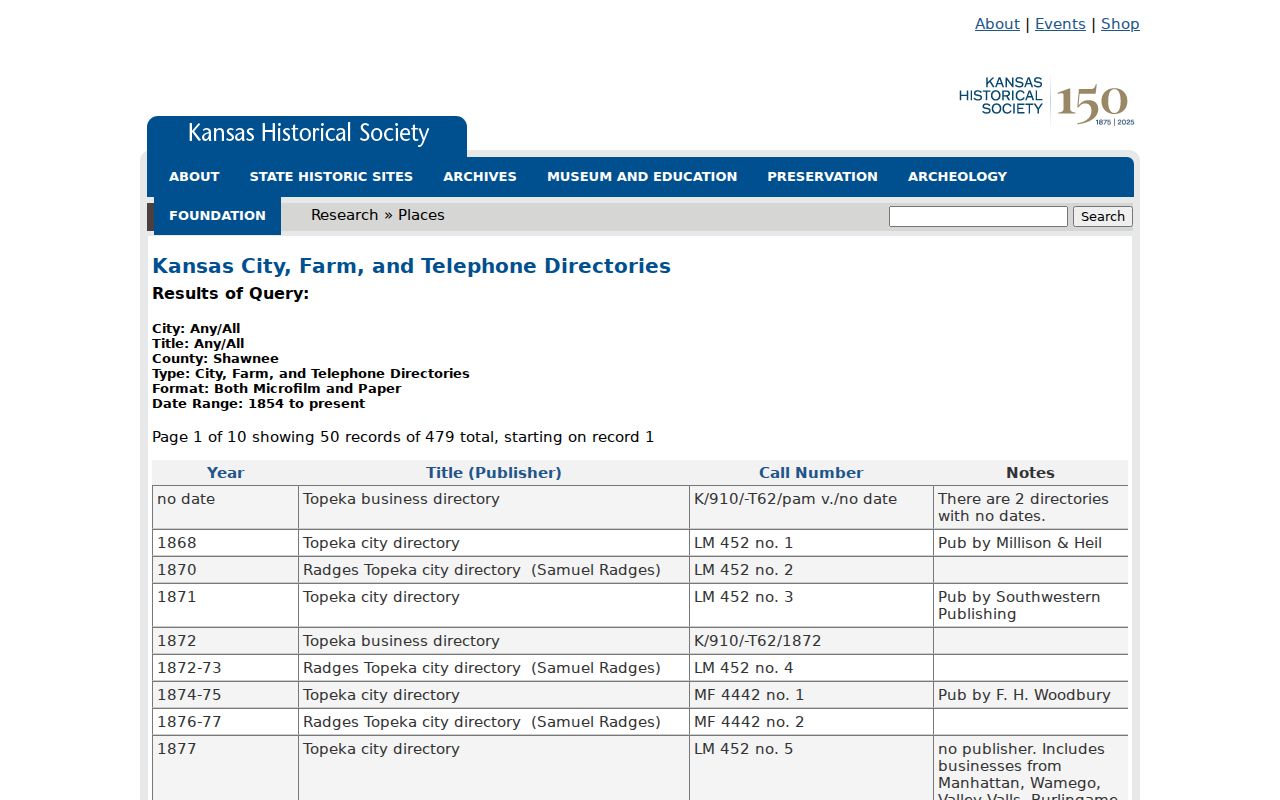Open the STATE HISTORIC SITES menu

coord(331,176)
